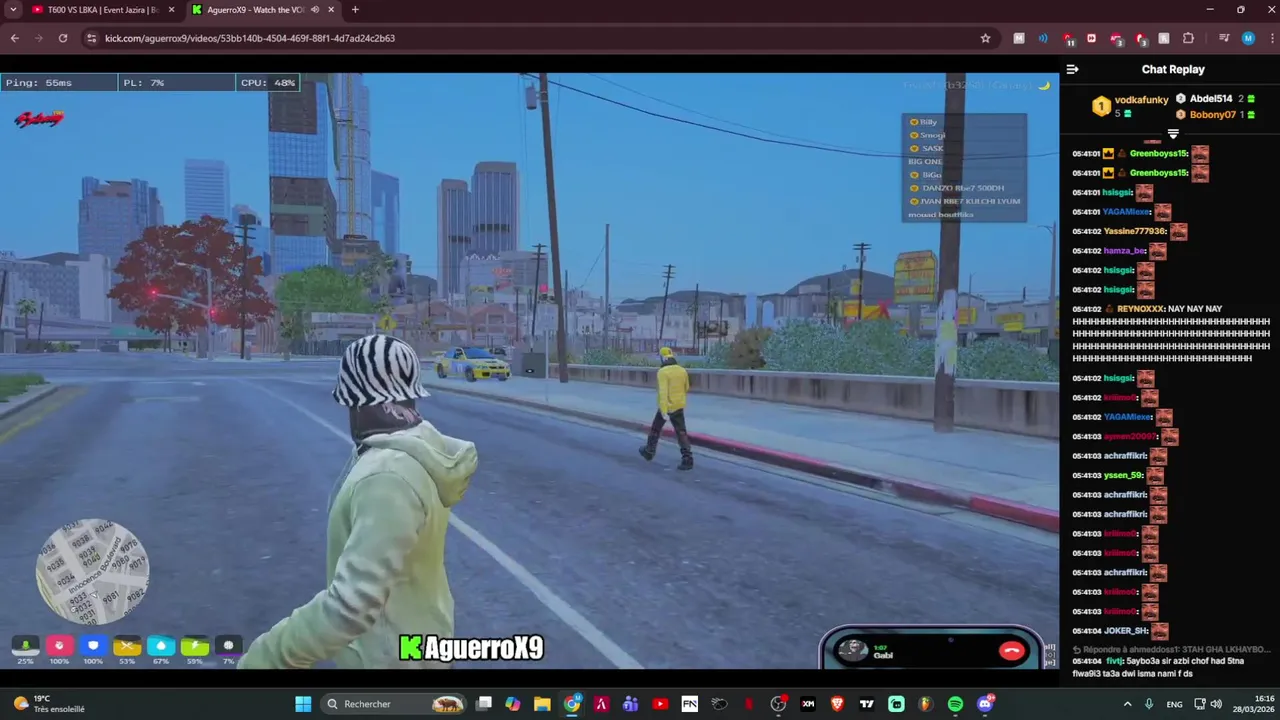1280x720 pixels.
Task: Open Google Chrome from the taskbar
Action: 572,704
